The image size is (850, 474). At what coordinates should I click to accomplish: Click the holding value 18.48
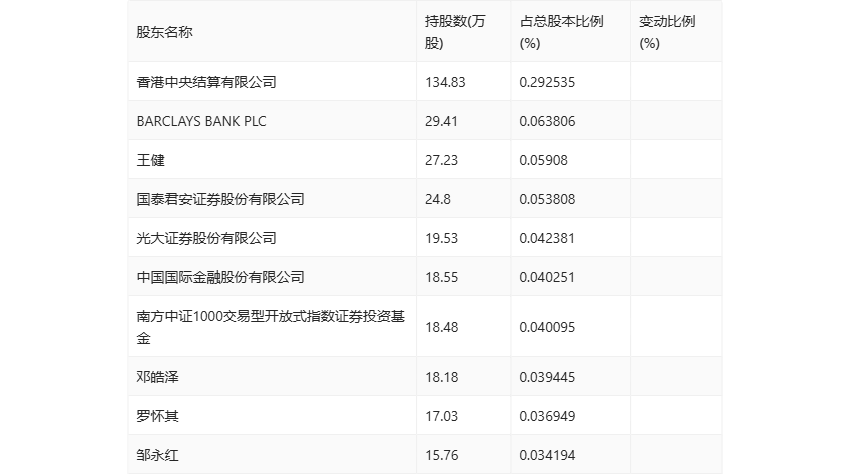pos(441,327)
